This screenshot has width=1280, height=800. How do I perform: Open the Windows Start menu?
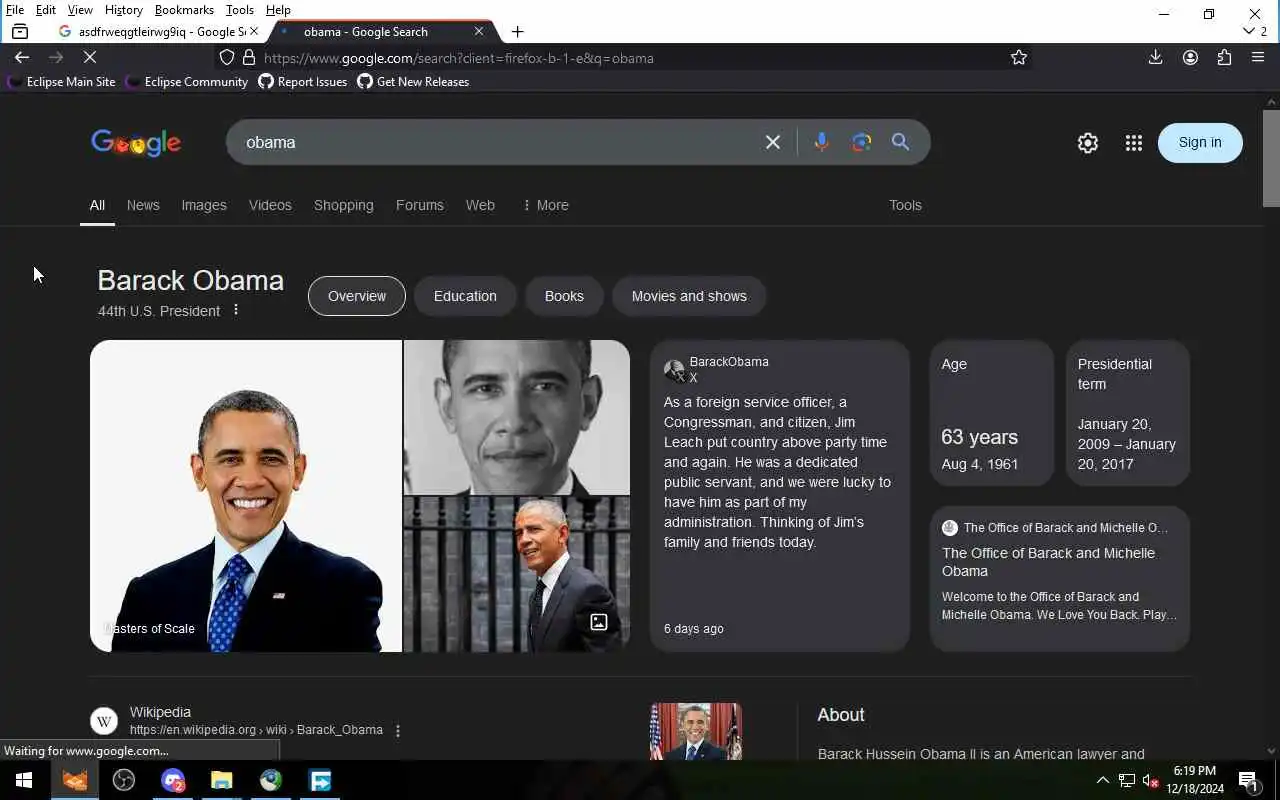24,780
